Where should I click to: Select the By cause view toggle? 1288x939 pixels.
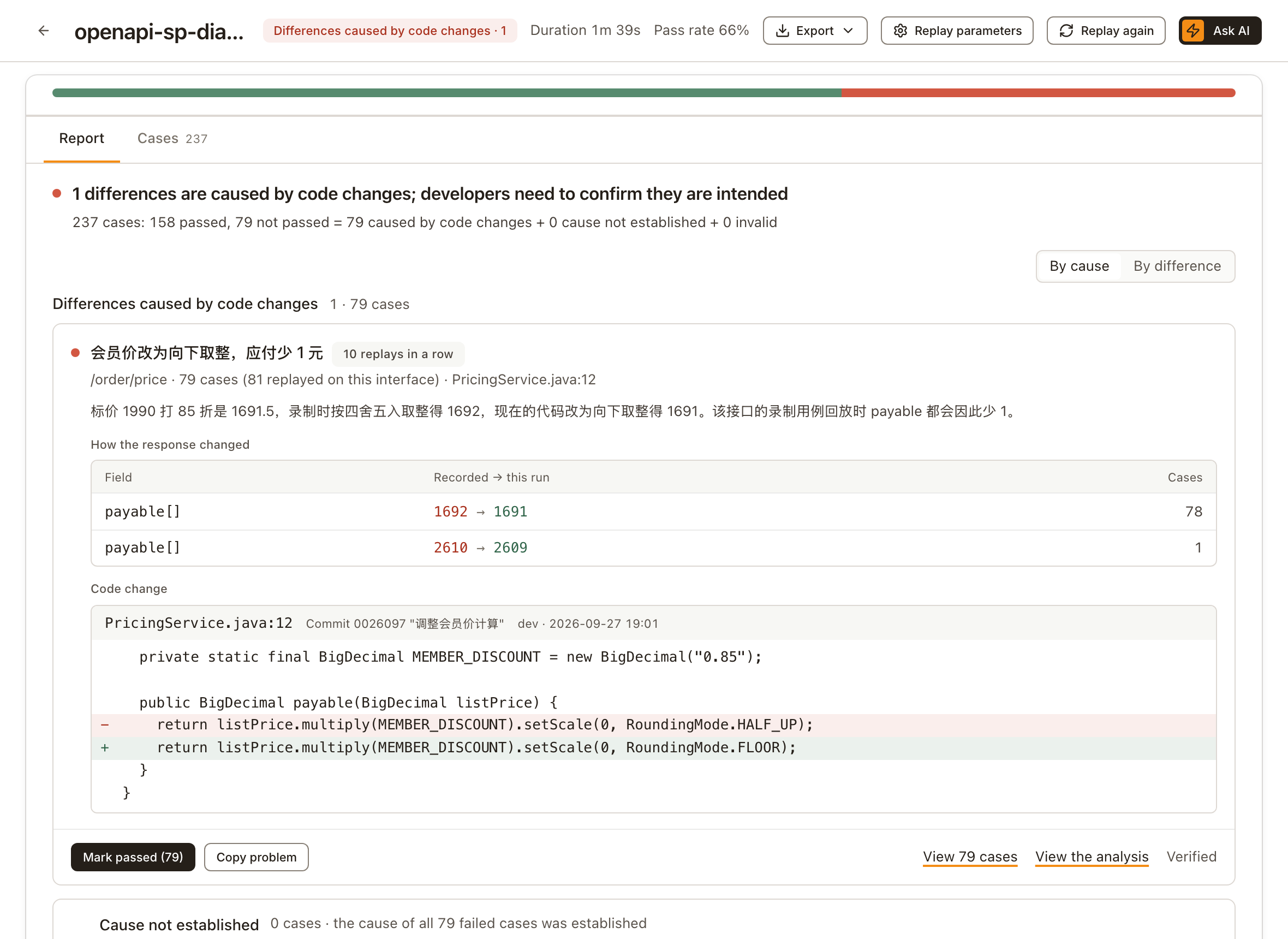coord(1079,266)
